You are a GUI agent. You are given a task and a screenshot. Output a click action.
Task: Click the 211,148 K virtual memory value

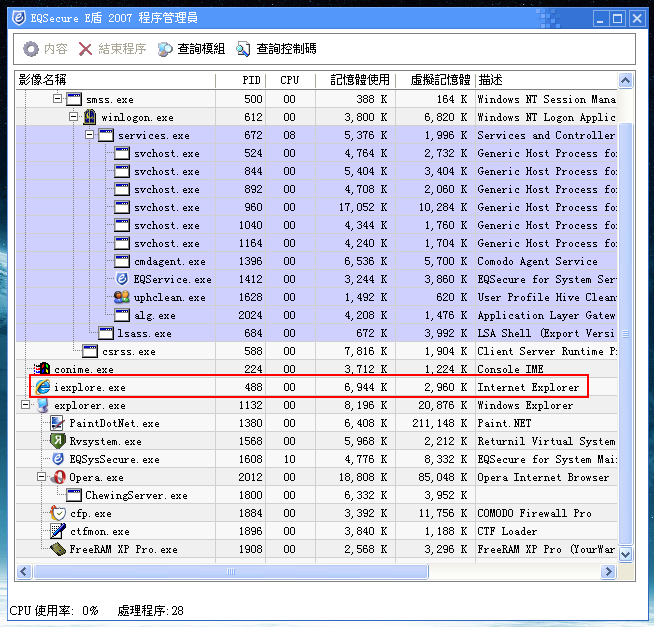pyautogui.click(x=440, y=423)
